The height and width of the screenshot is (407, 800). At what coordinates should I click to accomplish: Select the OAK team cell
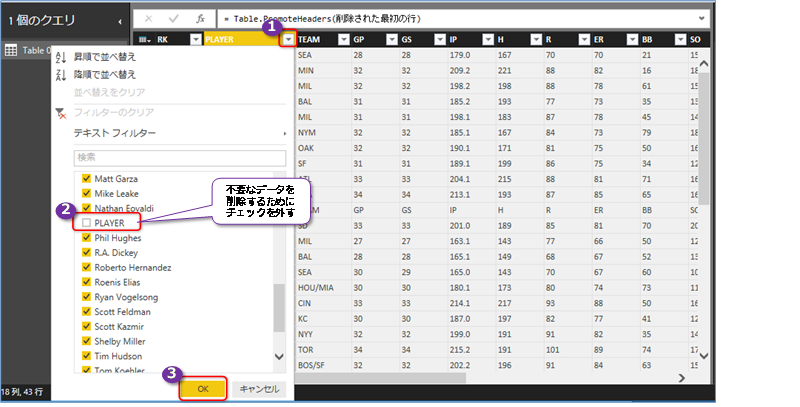coord(323,148)
